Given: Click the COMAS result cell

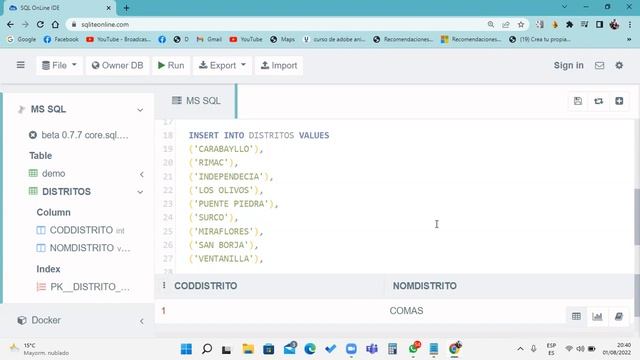Looking at the screenshot, I should 406,311.
